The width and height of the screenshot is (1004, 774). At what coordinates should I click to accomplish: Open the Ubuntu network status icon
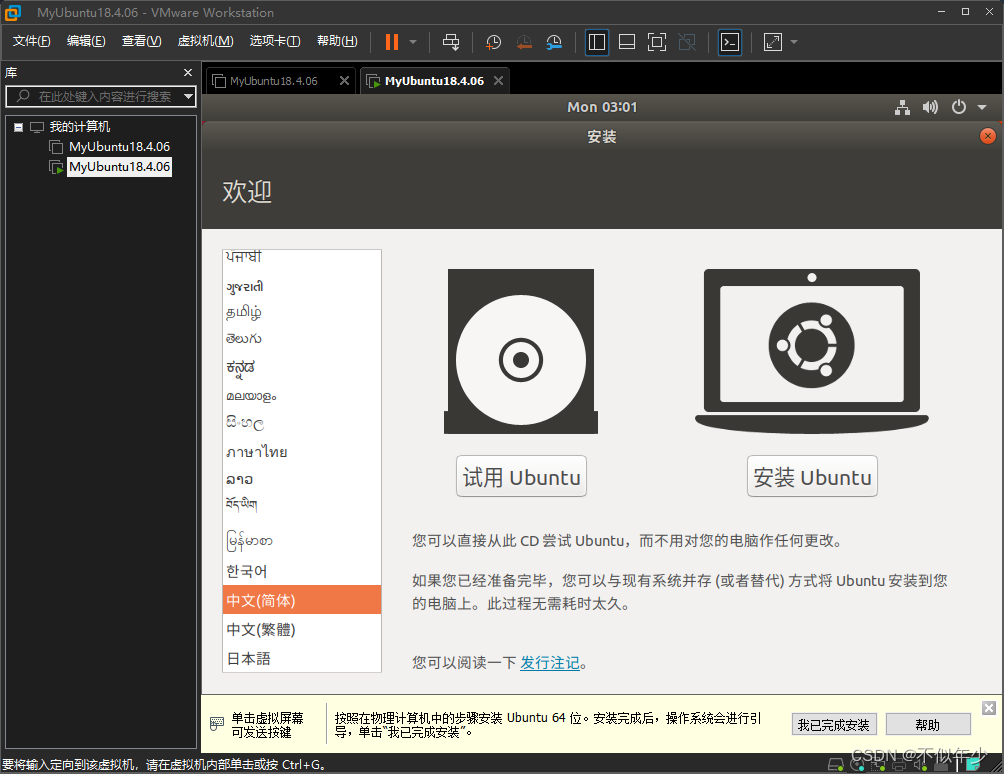click(x=902, y=108)
